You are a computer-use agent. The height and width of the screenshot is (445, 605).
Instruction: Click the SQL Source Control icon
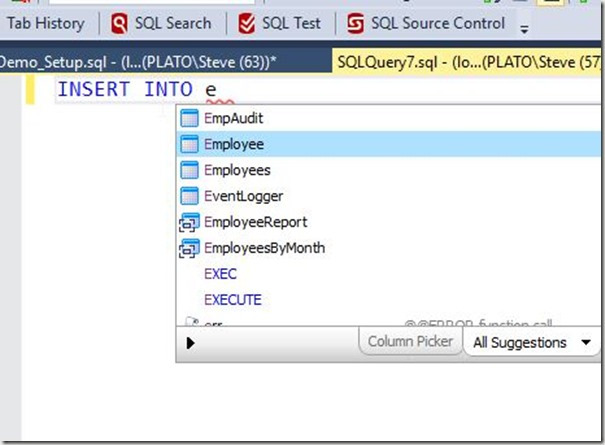click(x=355, y=24)
